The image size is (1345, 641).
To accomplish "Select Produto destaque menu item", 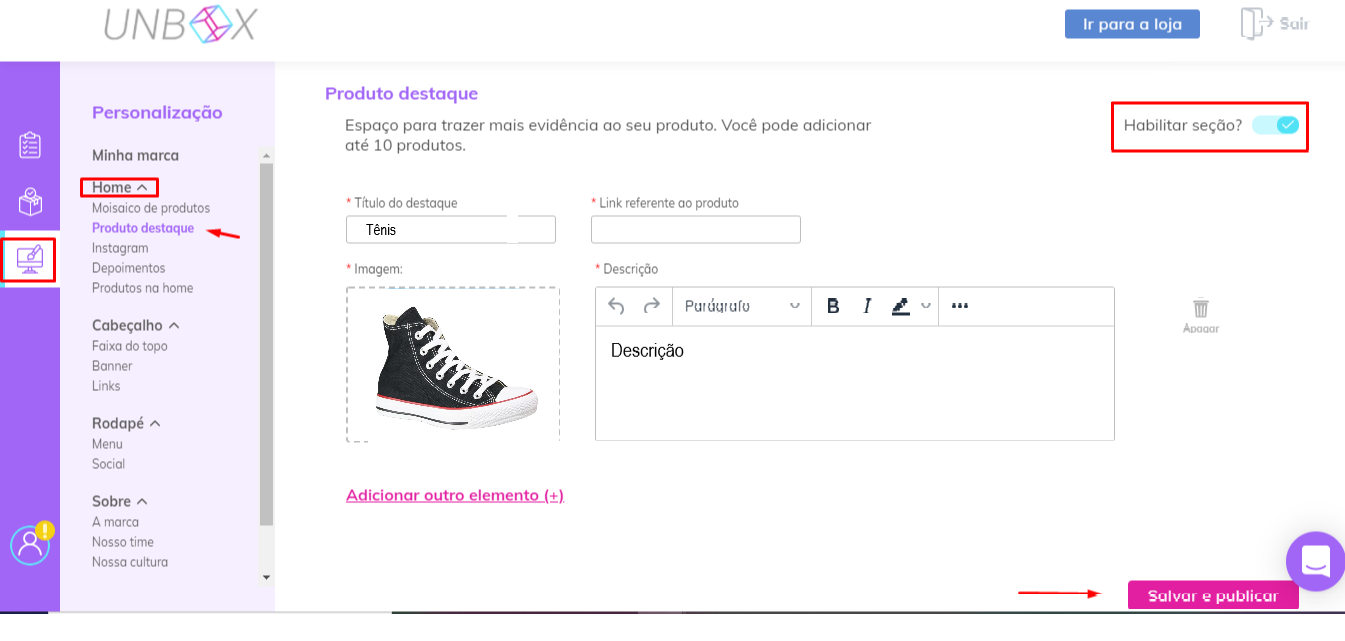I will (143, 228).
